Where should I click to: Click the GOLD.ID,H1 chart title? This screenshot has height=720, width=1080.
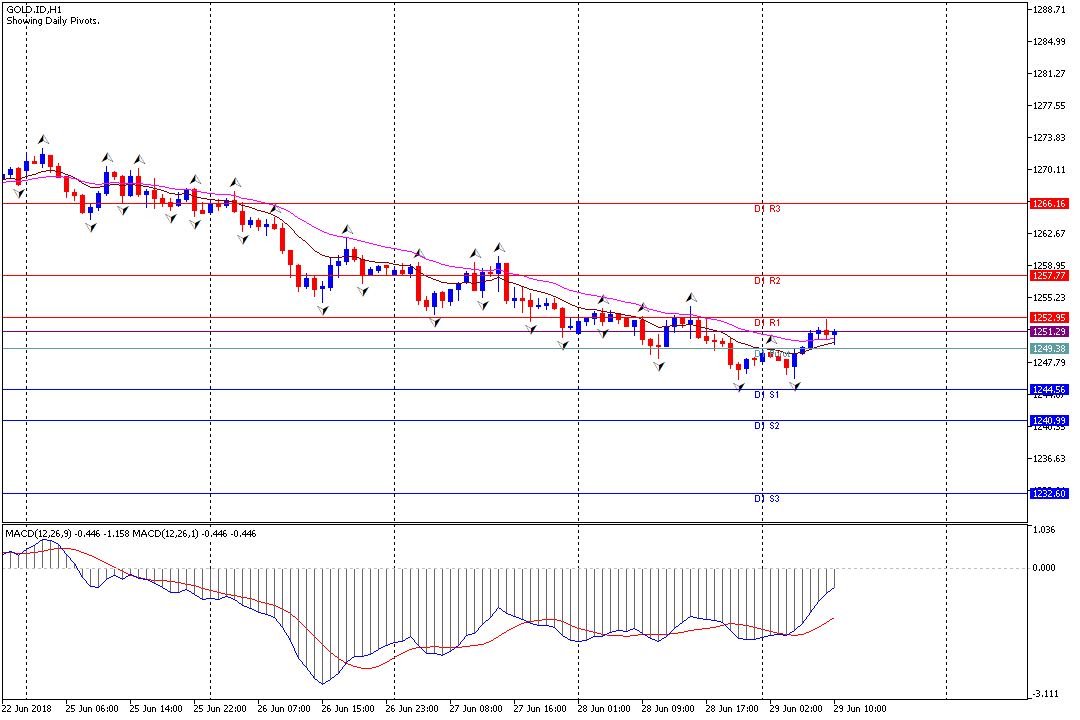coord(34,10)
